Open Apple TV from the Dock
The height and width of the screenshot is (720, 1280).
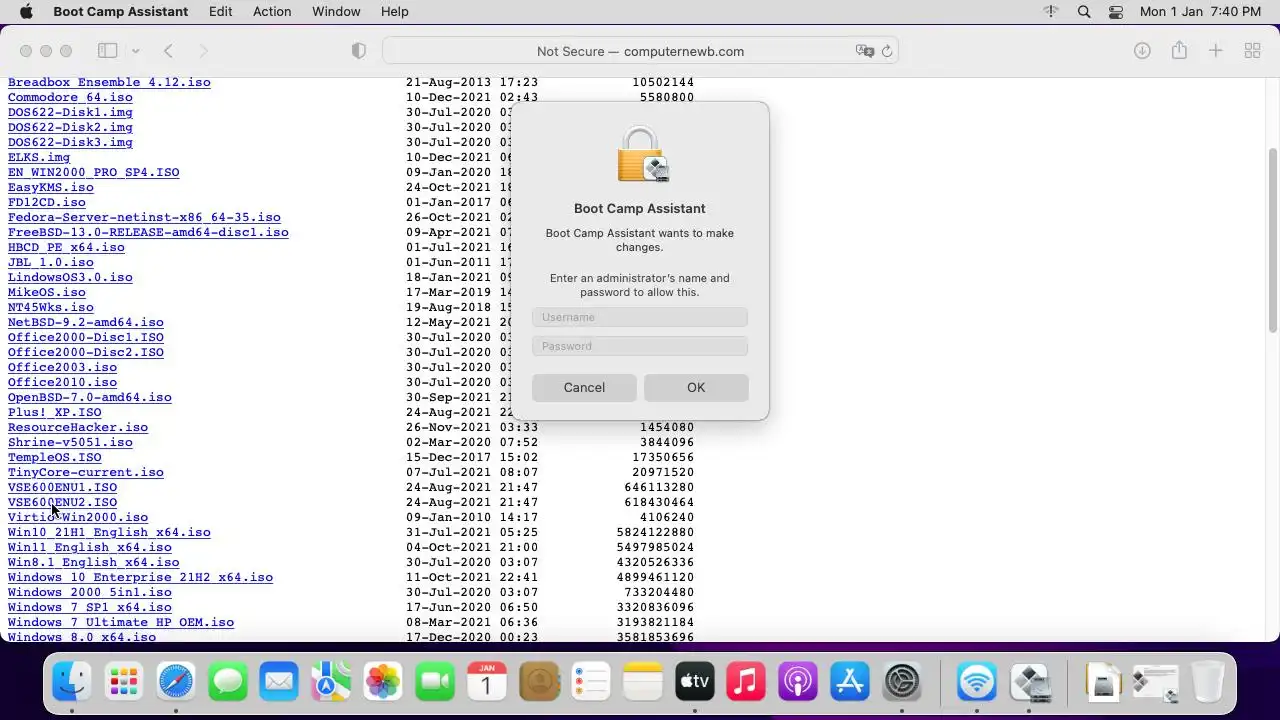click(x=694, y=683)
